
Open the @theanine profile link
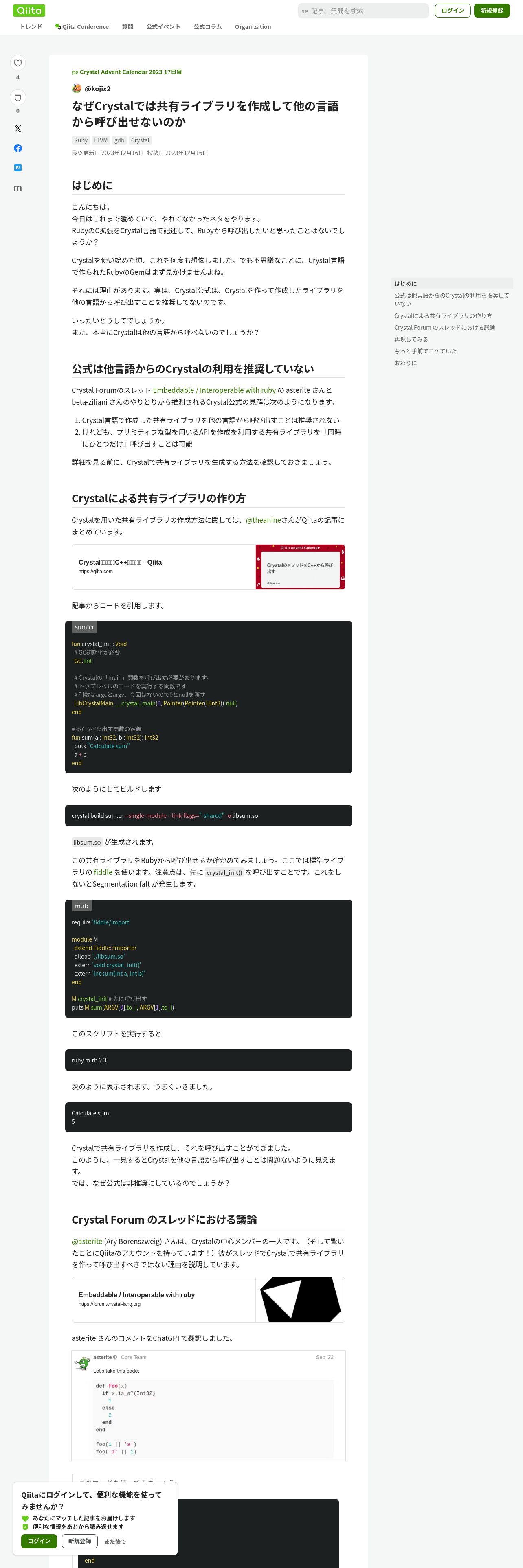(x=263, y=520)
